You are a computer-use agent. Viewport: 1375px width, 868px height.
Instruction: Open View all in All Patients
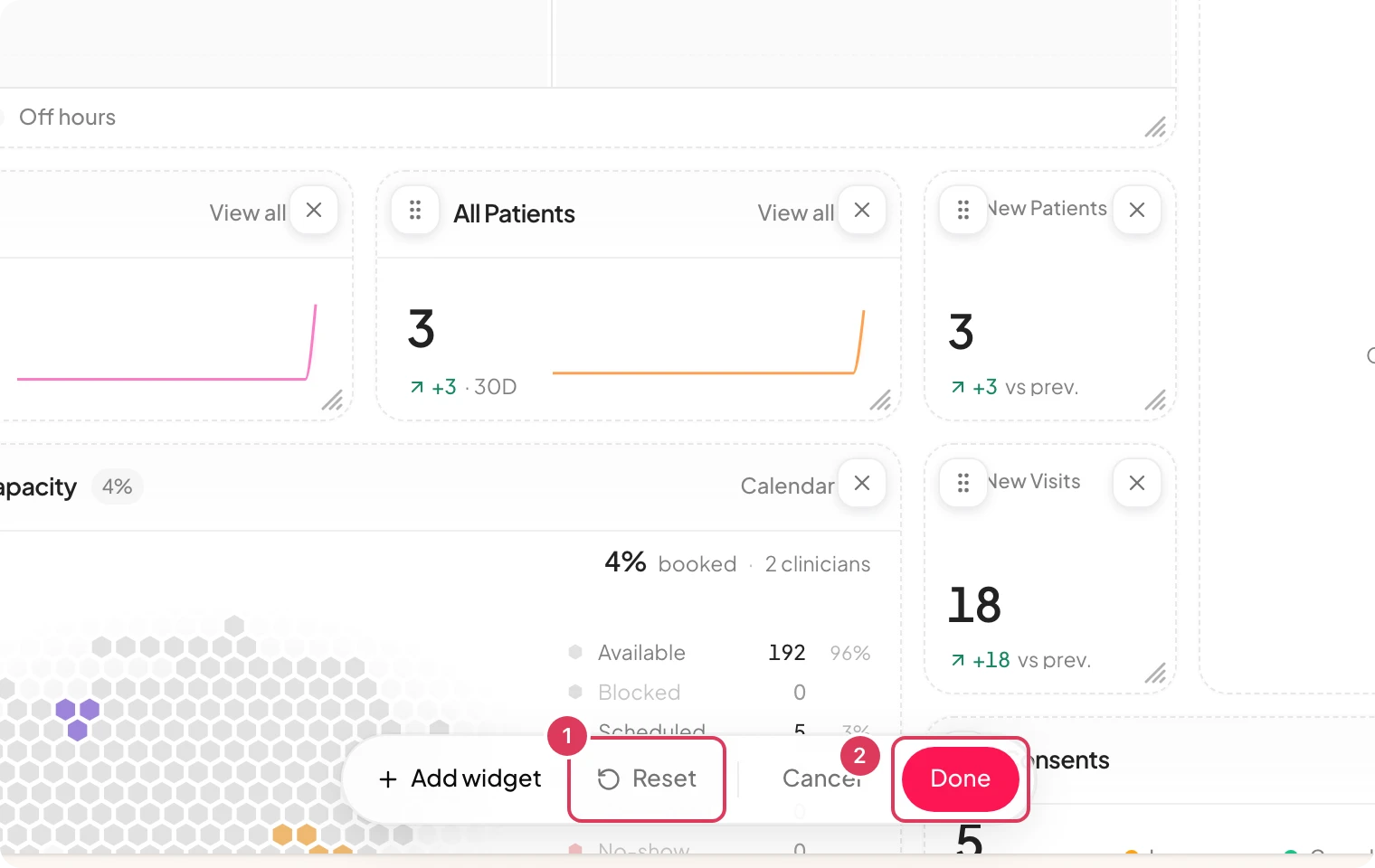(x=795, y=213)
